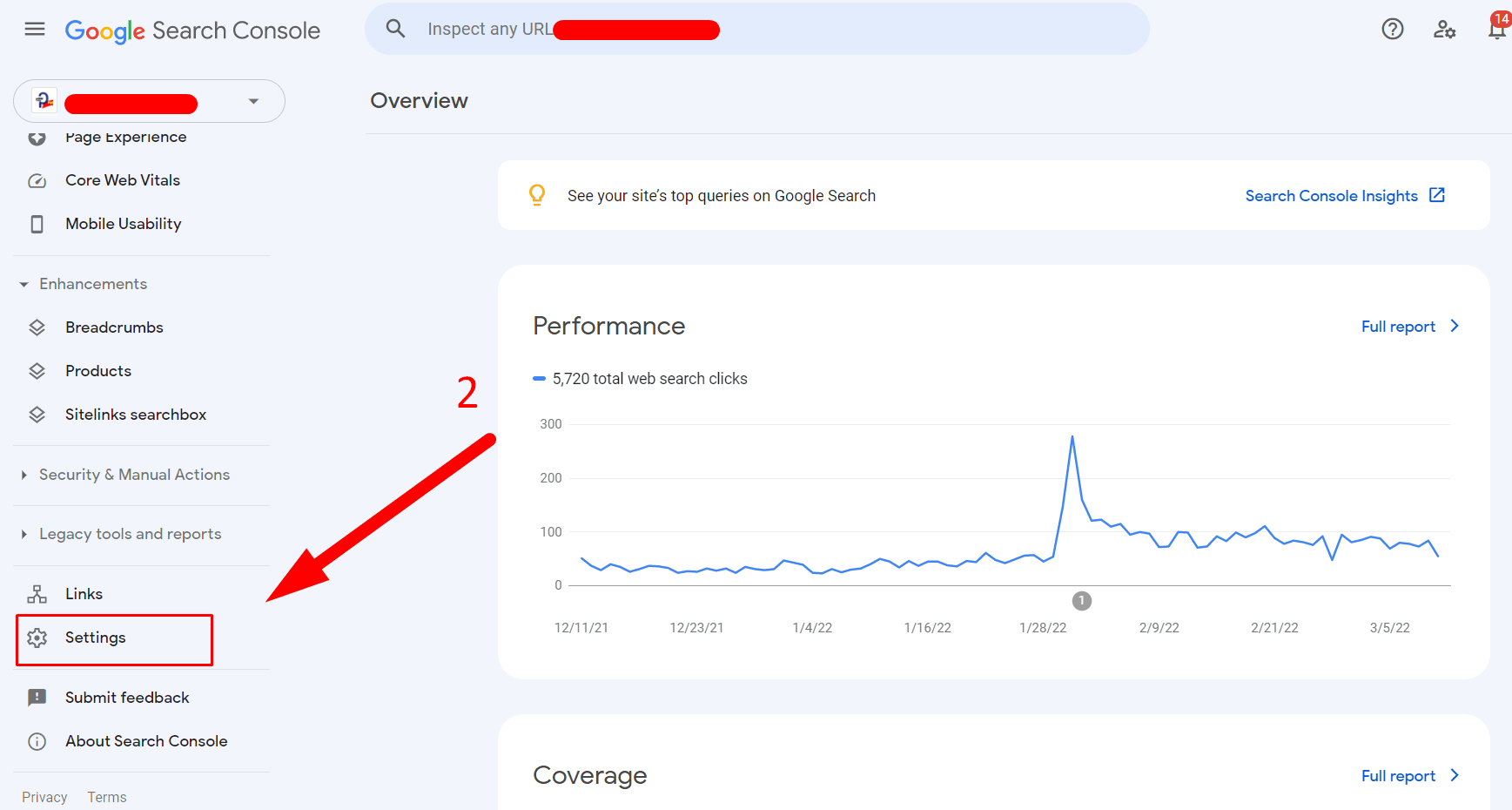The image size is (1512, 810).
Task: Open Products enhancement report
Action: point(98,371)
